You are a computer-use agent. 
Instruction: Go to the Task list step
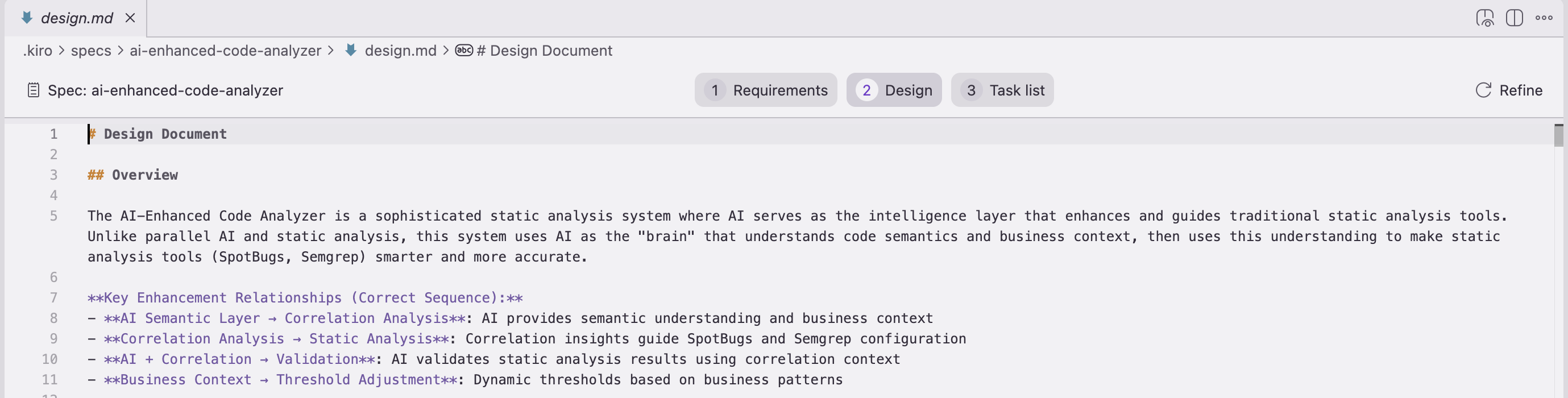(1002, 90)
